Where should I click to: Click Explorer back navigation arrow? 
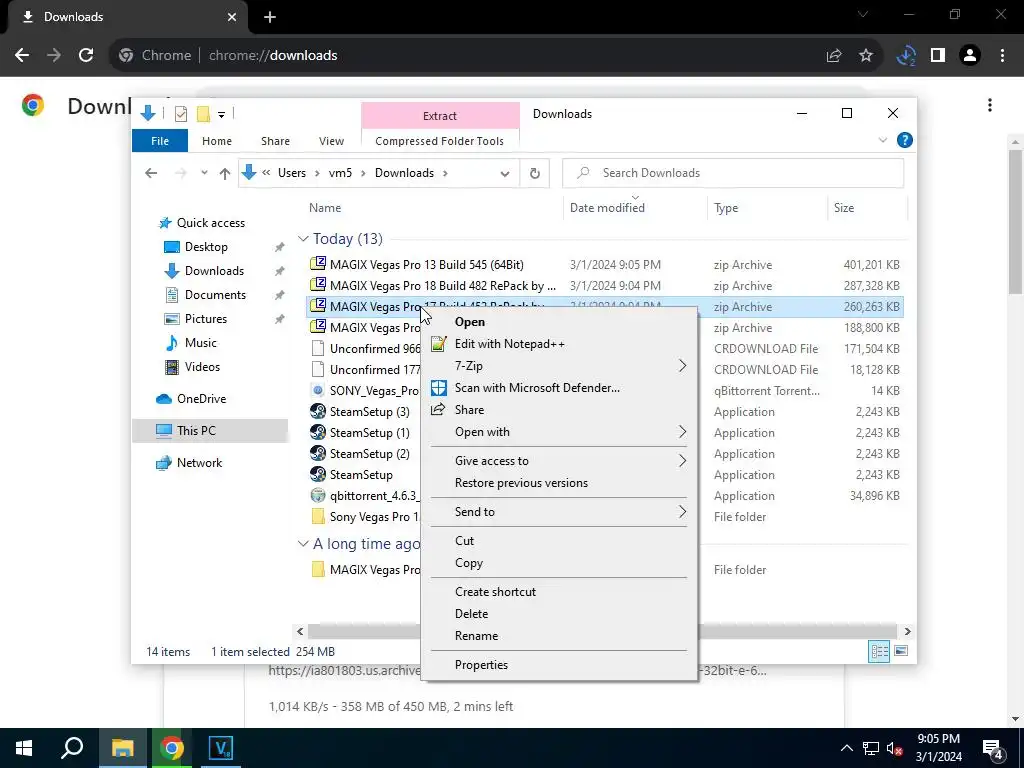[151, 173]
